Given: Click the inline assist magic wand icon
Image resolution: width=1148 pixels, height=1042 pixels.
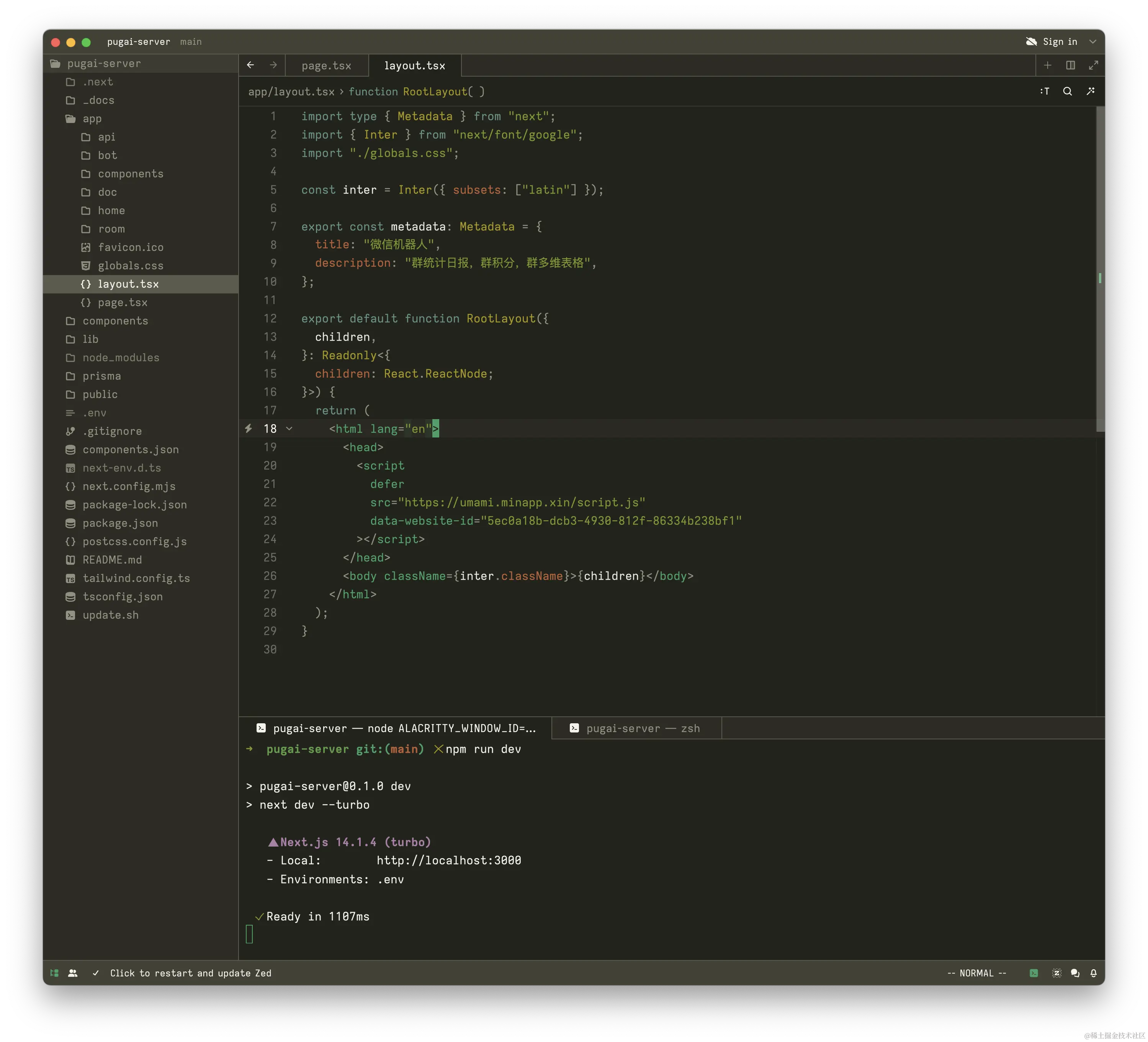Looking at the screenshot, I should [1091, 91].
